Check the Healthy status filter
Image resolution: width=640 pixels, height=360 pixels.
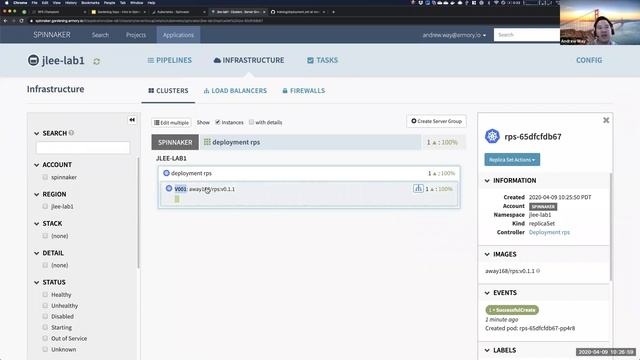coord(45,294)
